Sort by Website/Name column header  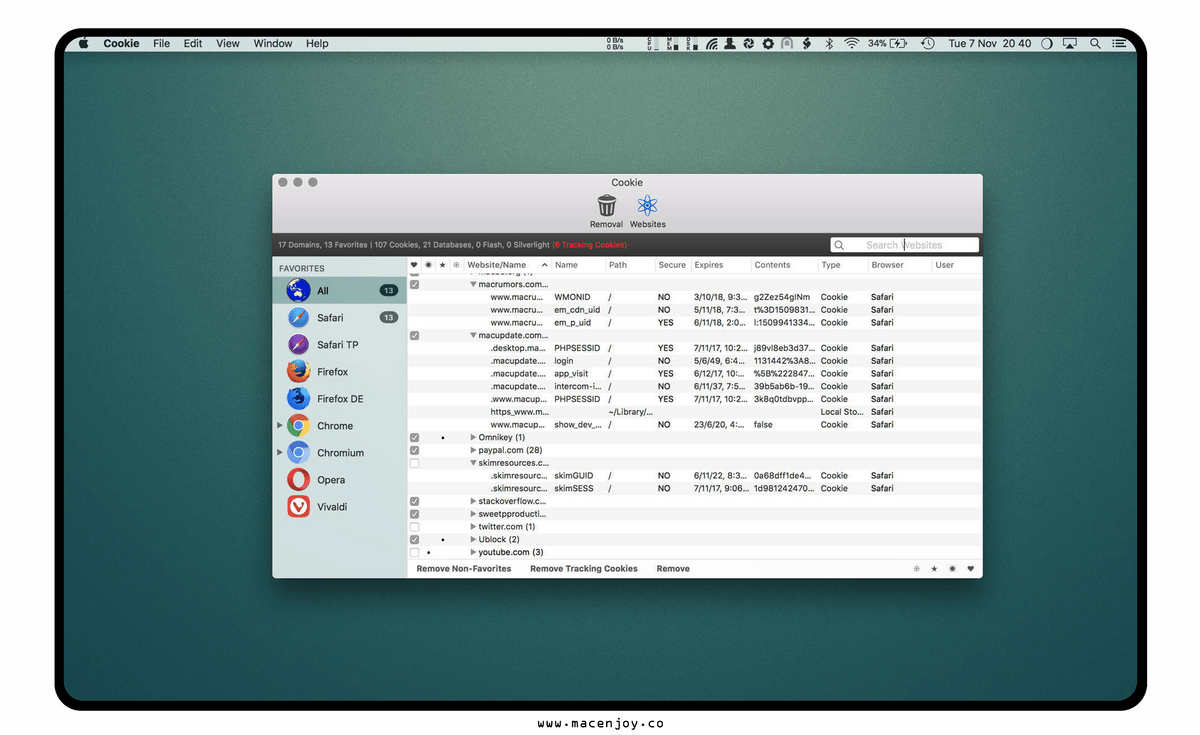(508, 265)
